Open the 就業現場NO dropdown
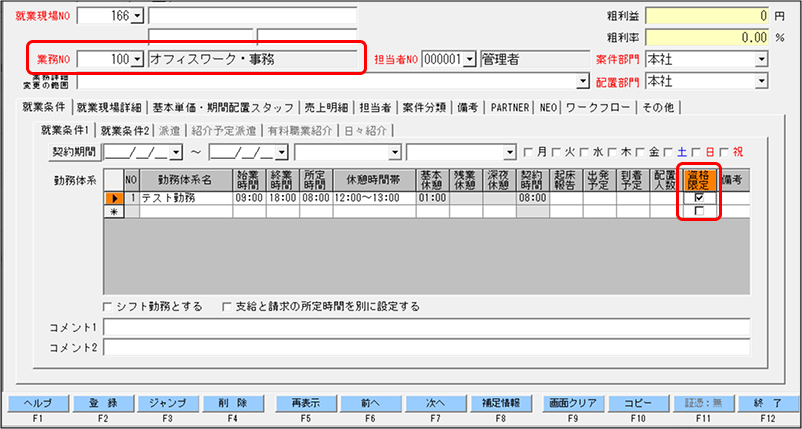 click(x=136, y=16)
